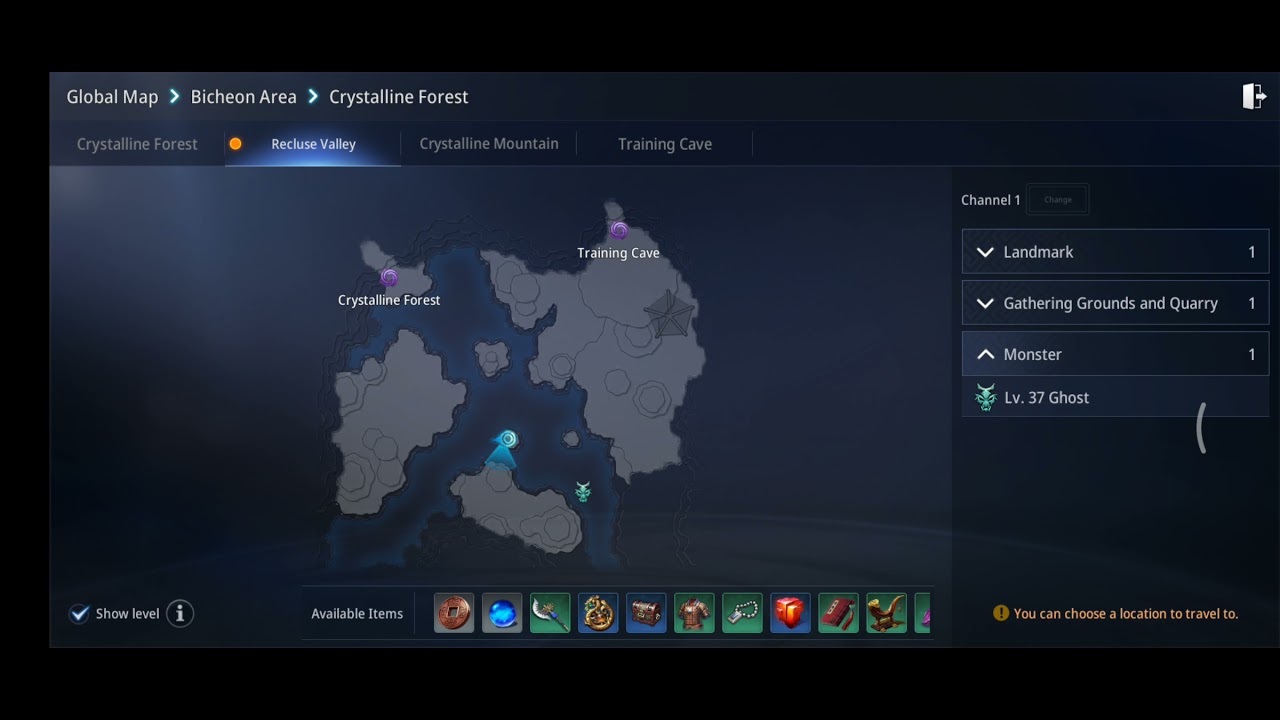
Task: Exit the map with door icon
Action: 1254,97
